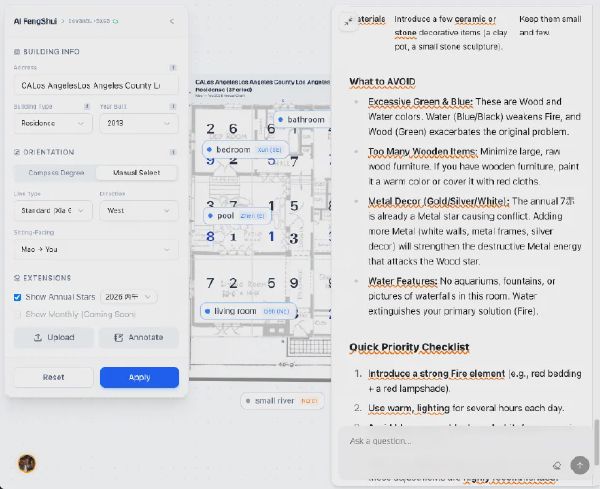This screenshot has width=600, height=489.
Task: Click 'Excessive Green & Blue:' text
Action: tap(421, 102)
